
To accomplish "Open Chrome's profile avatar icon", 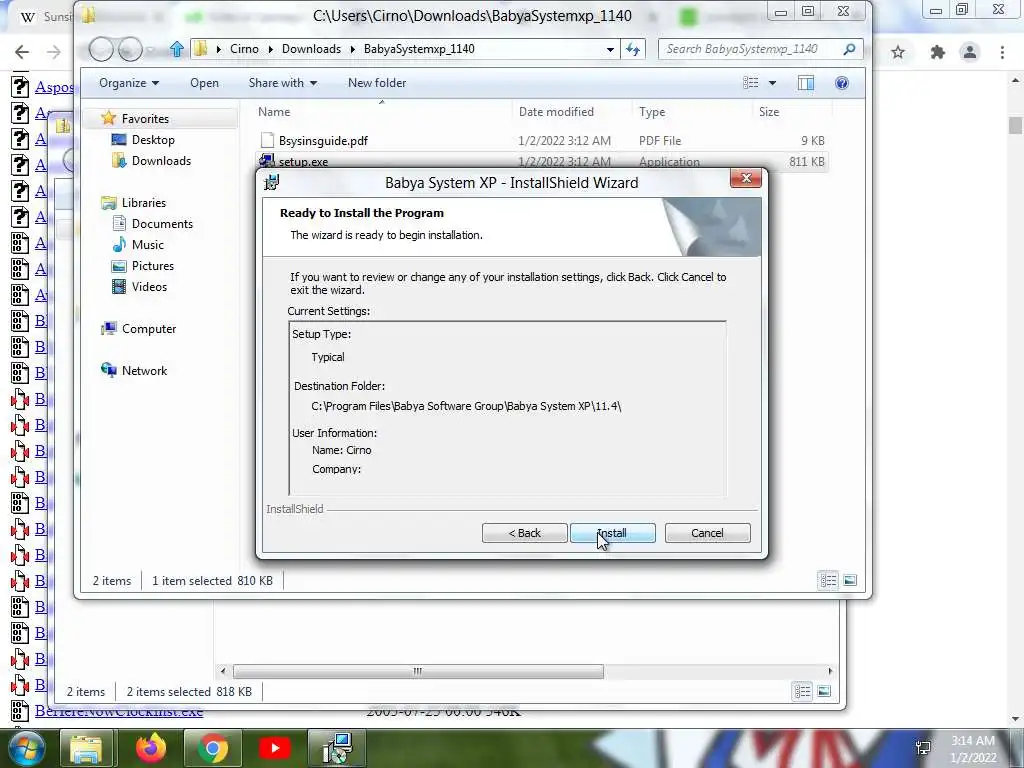I will (970, 52).
